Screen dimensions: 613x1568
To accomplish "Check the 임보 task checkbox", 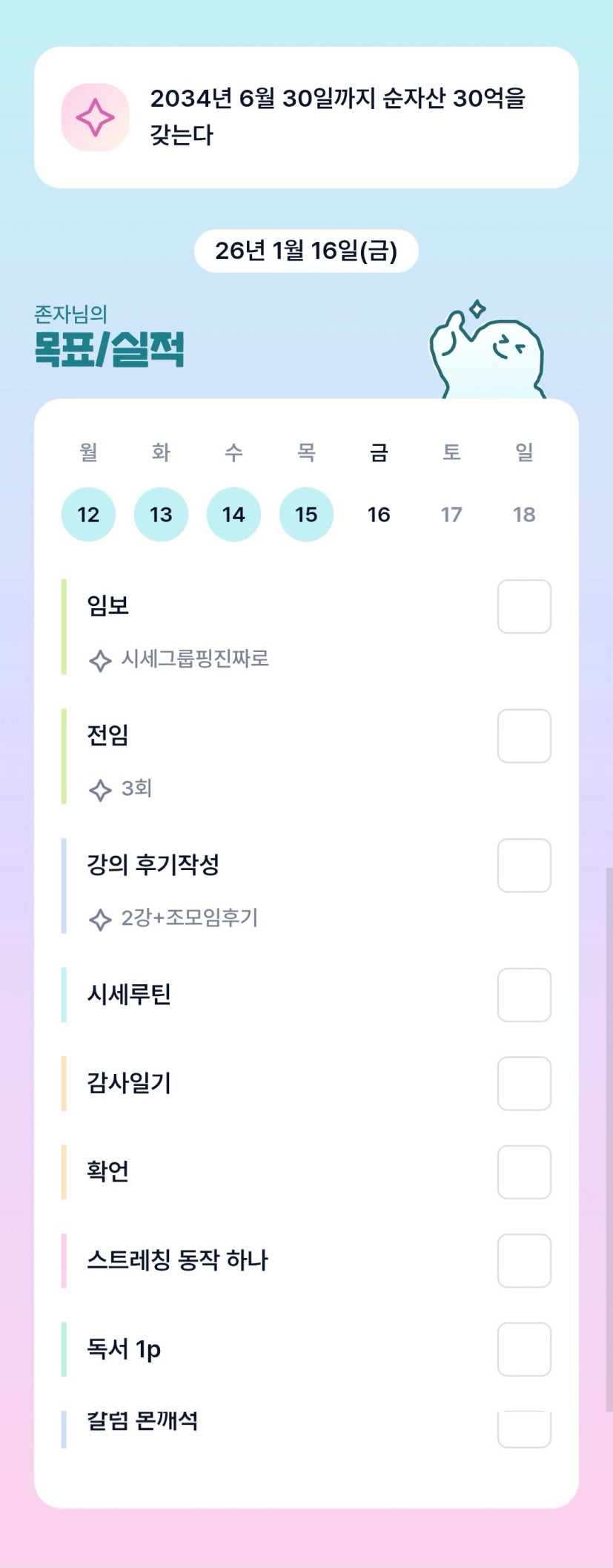I will tap(524, 607).
